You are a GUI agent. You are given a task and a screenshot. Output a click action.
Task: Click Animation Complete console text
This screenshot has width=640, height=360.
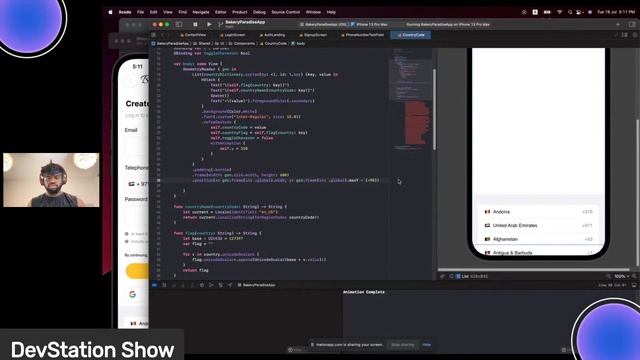click(364, 292)
